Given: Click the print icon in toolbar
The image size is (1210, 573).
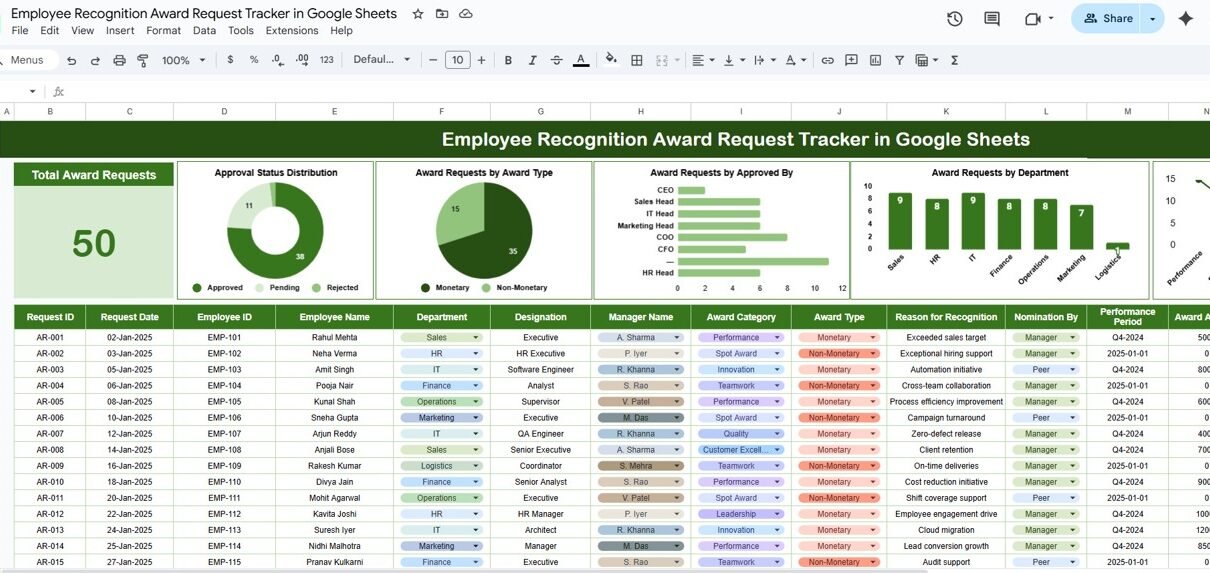Looking at the screenshot, I should [120, 60].
